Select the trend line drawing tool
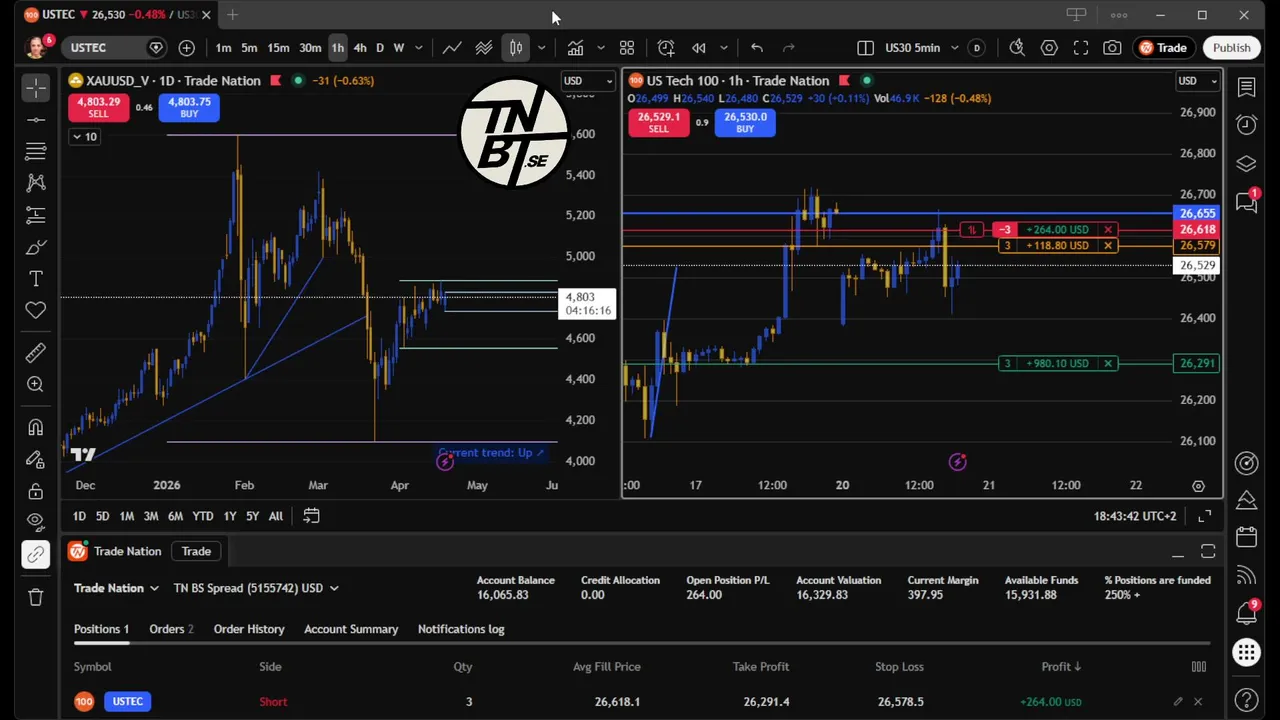The image size is (1280, 720). click(x=36, y=120)
